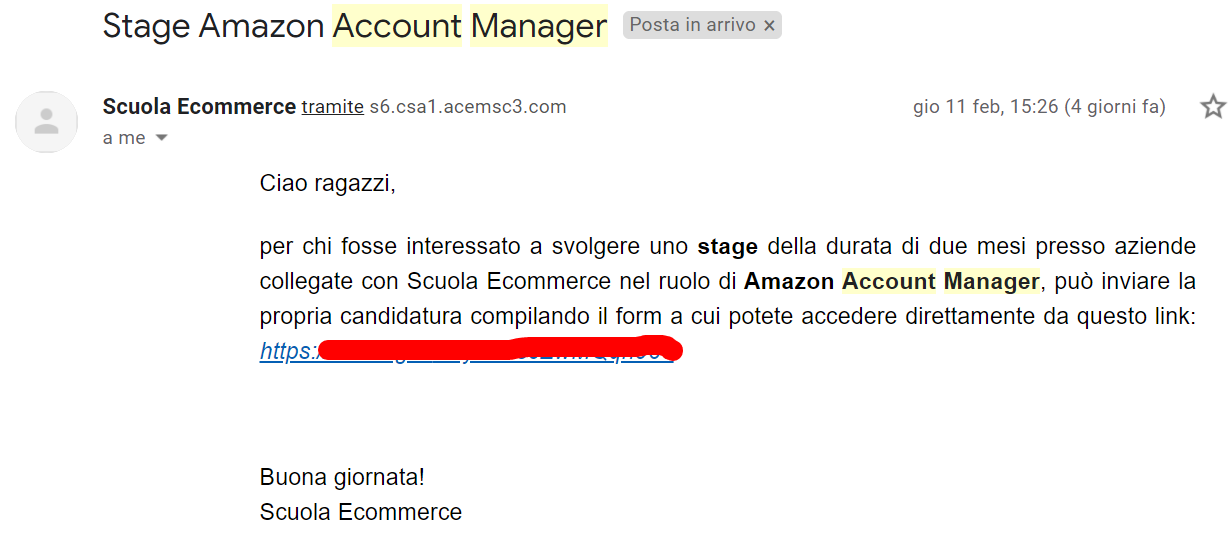Click bold 'Amazon Account Manager' in body text
Screen dimensions: 1231x543
point(892,281)
